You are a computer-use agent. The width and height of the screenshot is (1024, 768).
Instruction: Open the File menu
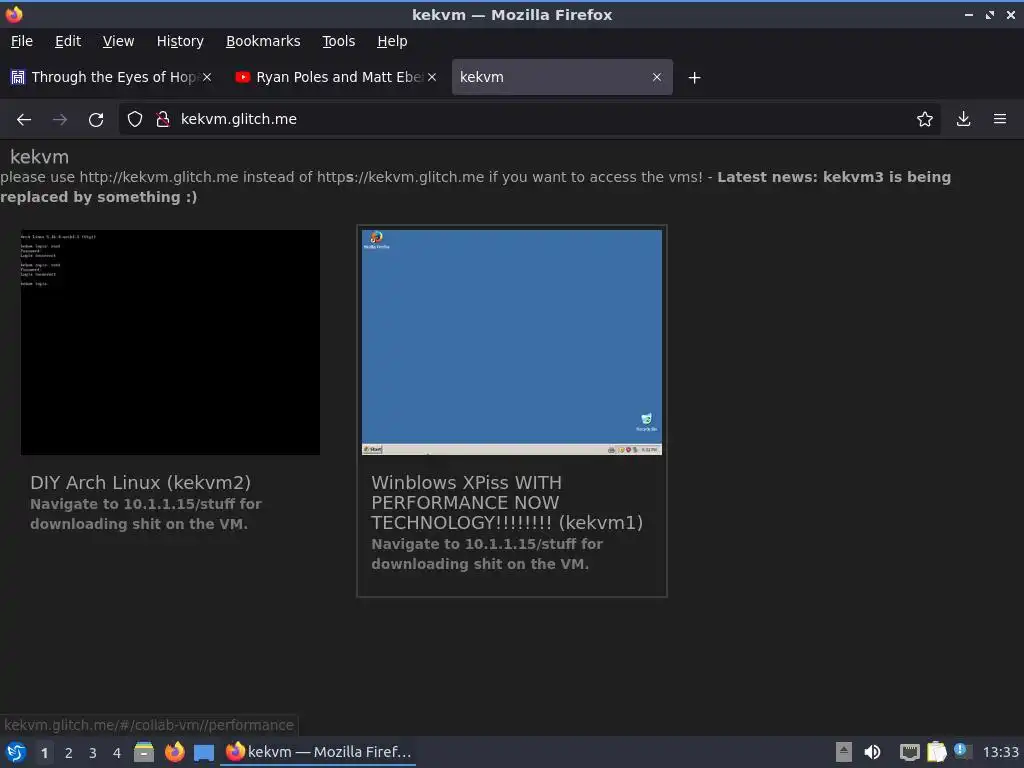[x=22, y=41]
